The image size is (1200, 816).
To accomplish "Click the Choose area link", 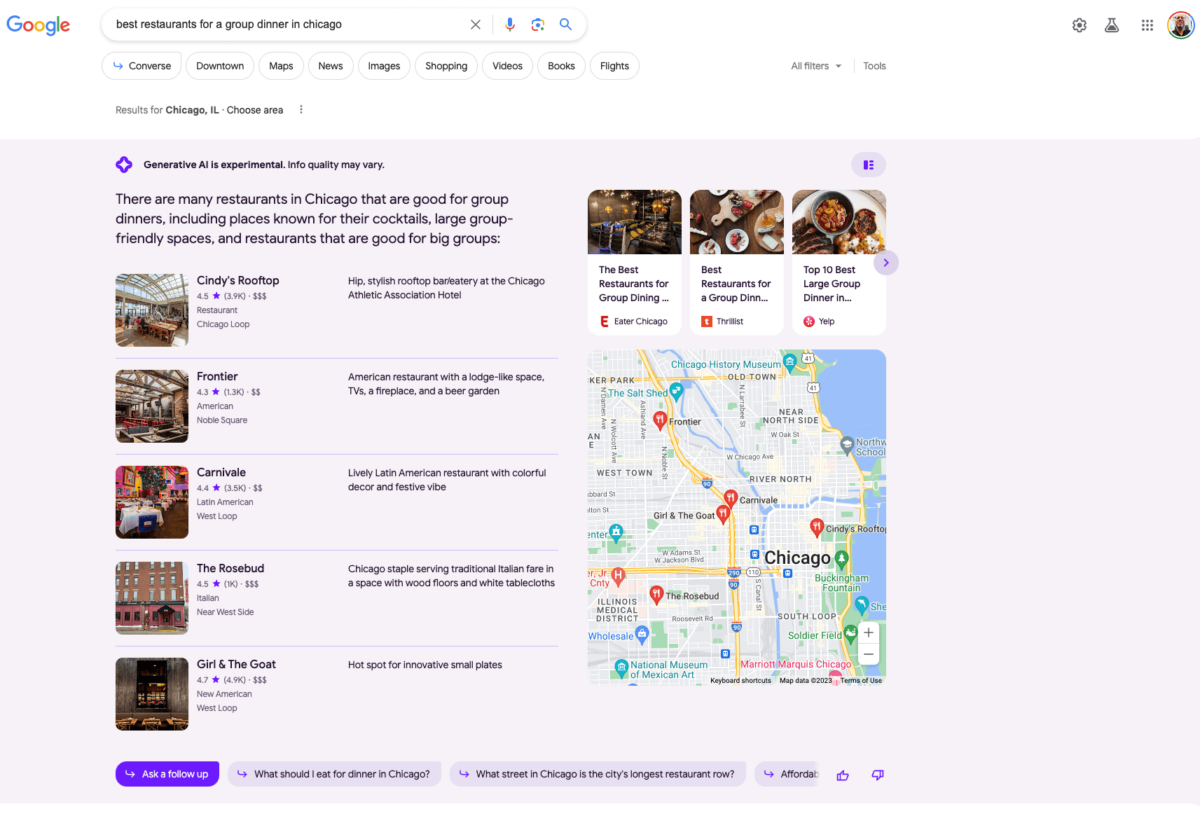I will tap(255, 110).
